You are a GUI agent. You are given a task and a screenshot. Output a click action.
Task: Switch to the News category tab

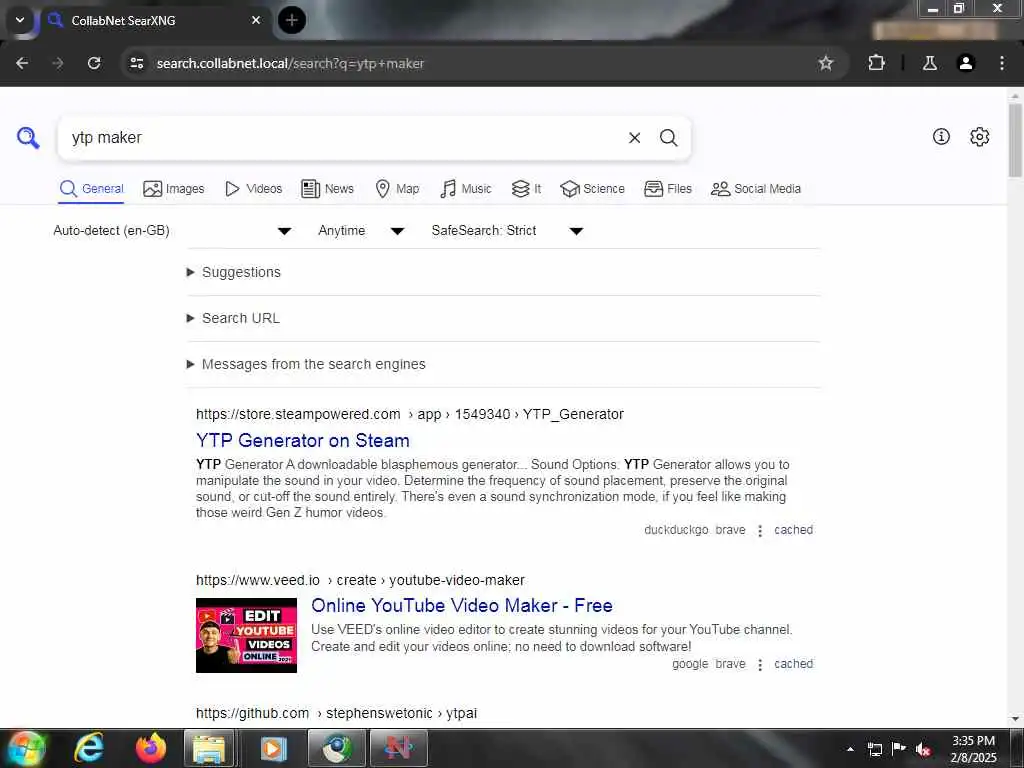[327, 189]
